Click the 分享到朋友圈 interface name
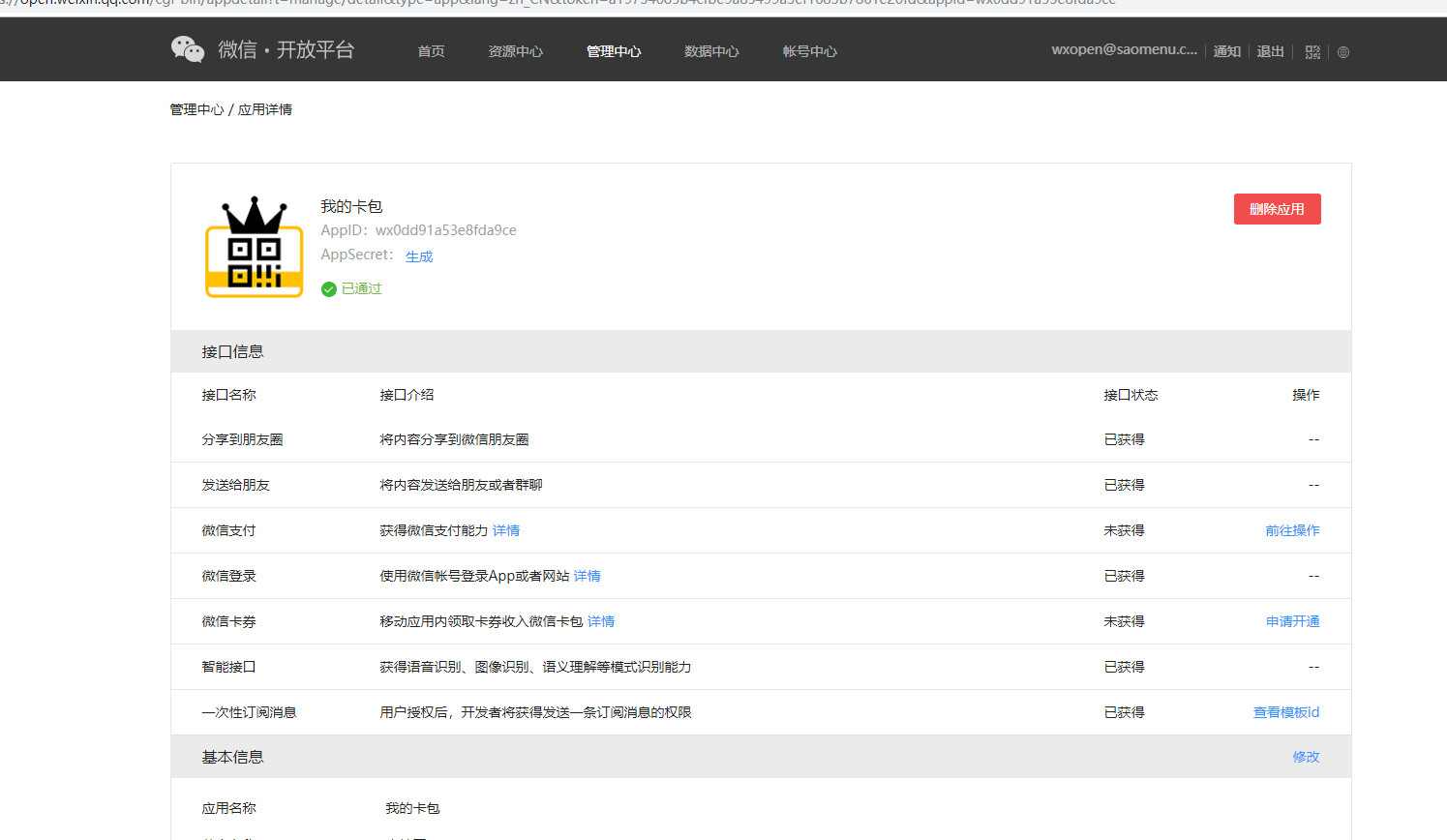 (x=242, y=439)
